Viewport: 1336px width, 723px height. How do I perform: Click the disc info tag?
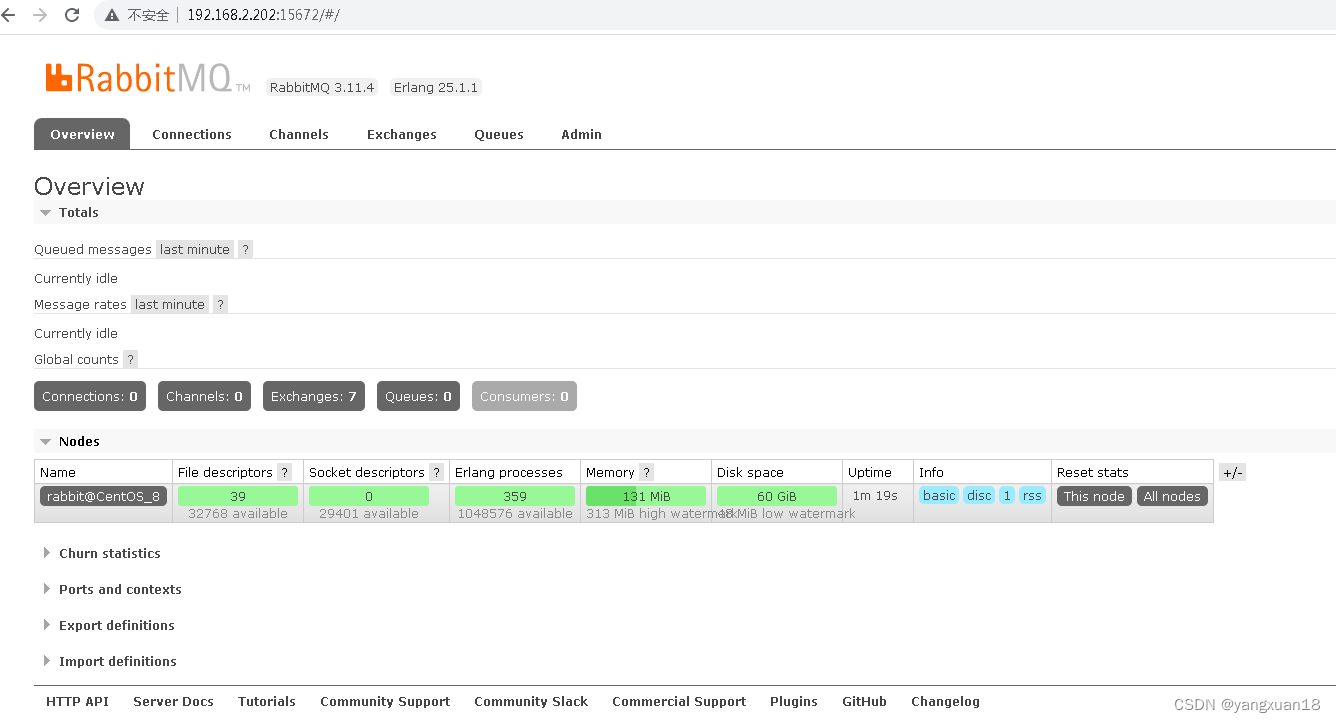pyautogui.click(x=979, y=496)
